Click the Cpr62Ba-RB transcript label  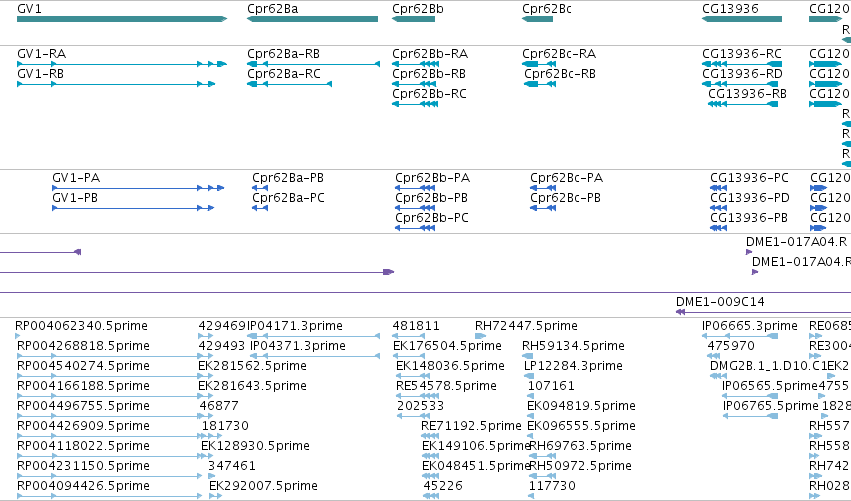point(283,54)
